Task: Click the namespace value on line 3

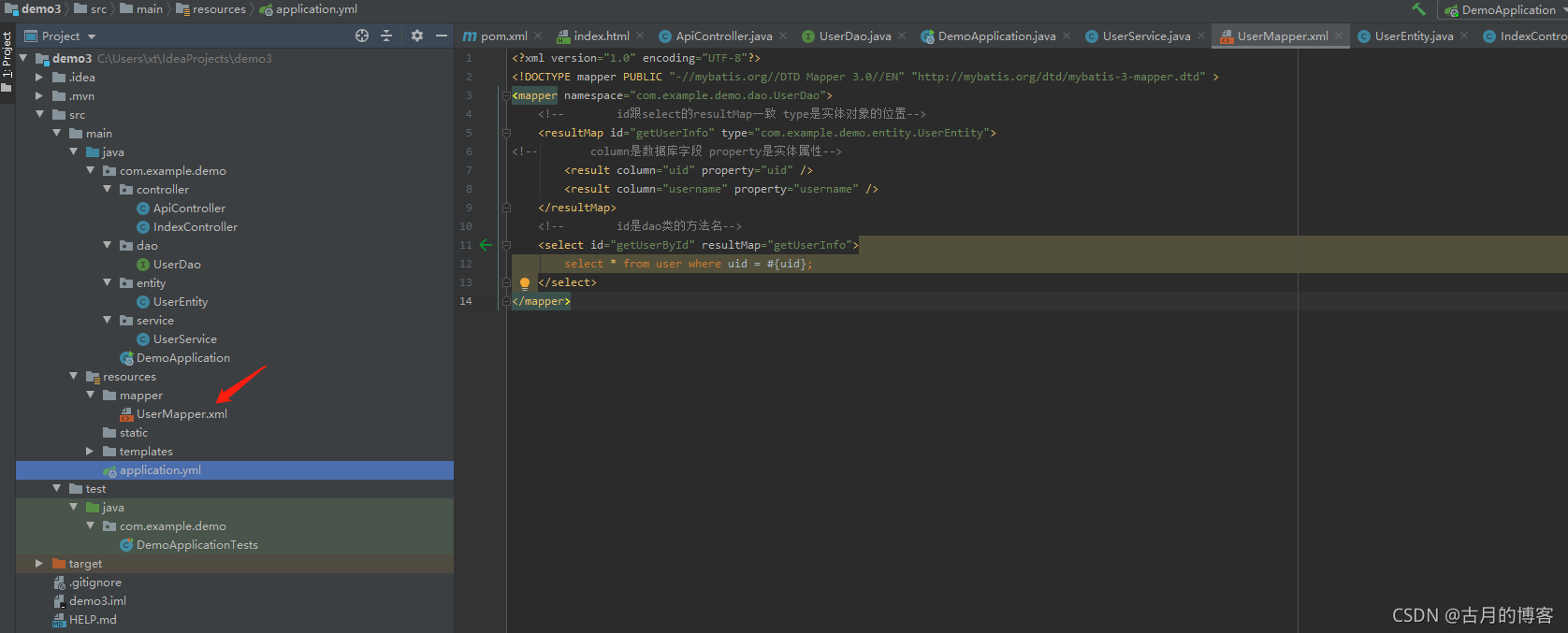Action: [x=728, y=95]
